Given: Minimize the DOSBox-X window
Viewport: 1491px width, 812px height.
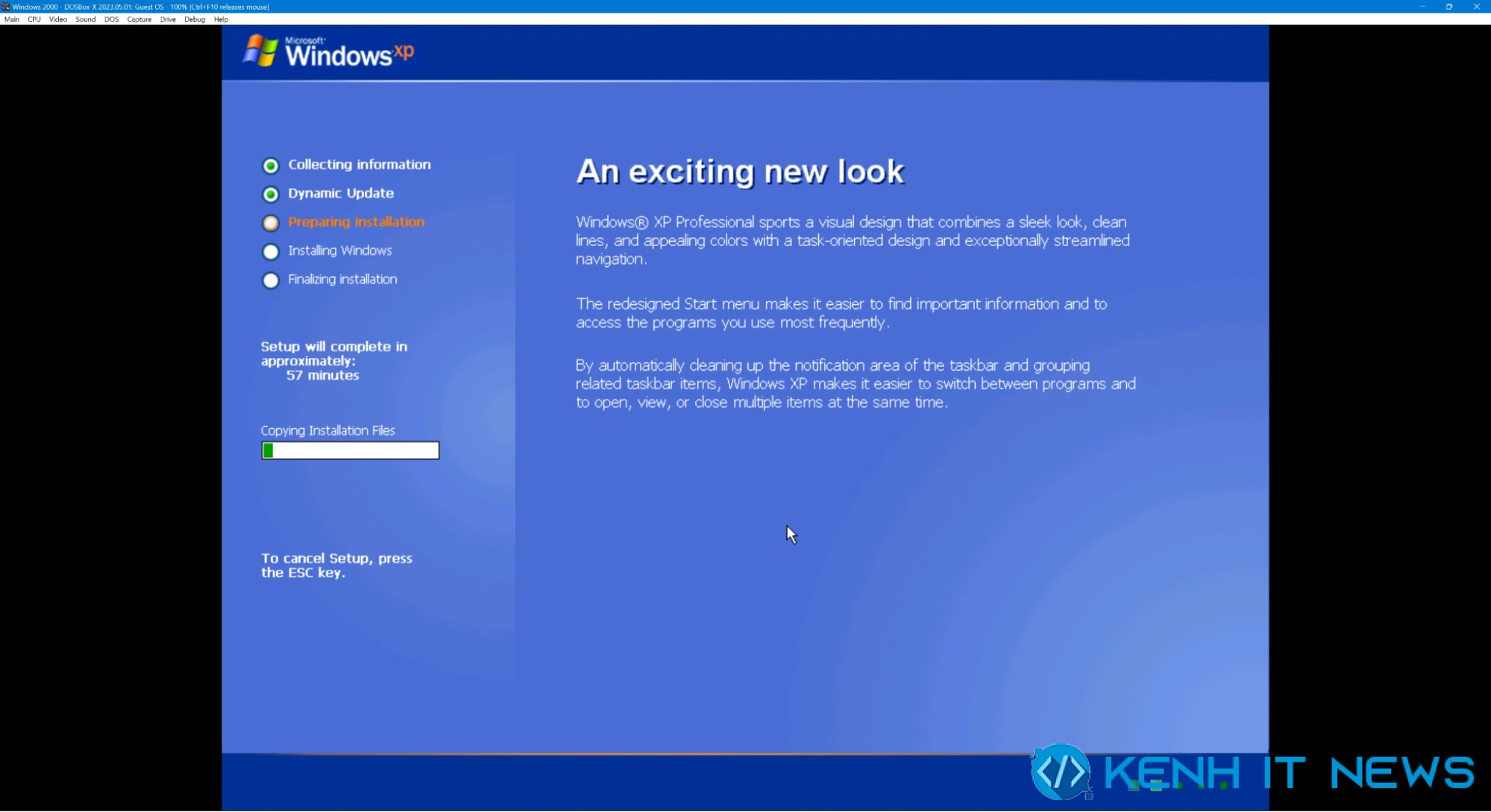Looking at the screenshot, I should 1422,7.
